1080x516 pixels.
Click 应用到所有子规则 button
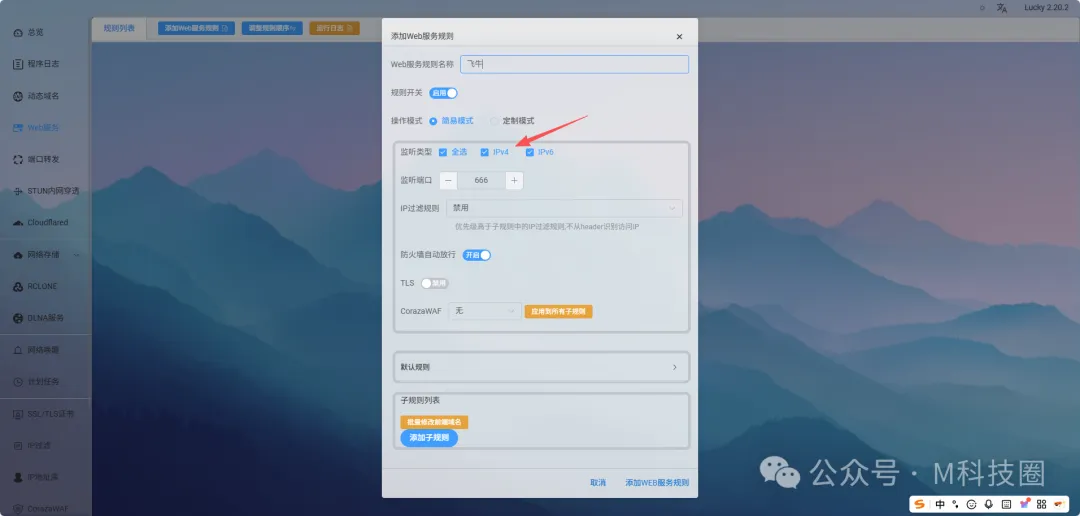click(559, 311)
